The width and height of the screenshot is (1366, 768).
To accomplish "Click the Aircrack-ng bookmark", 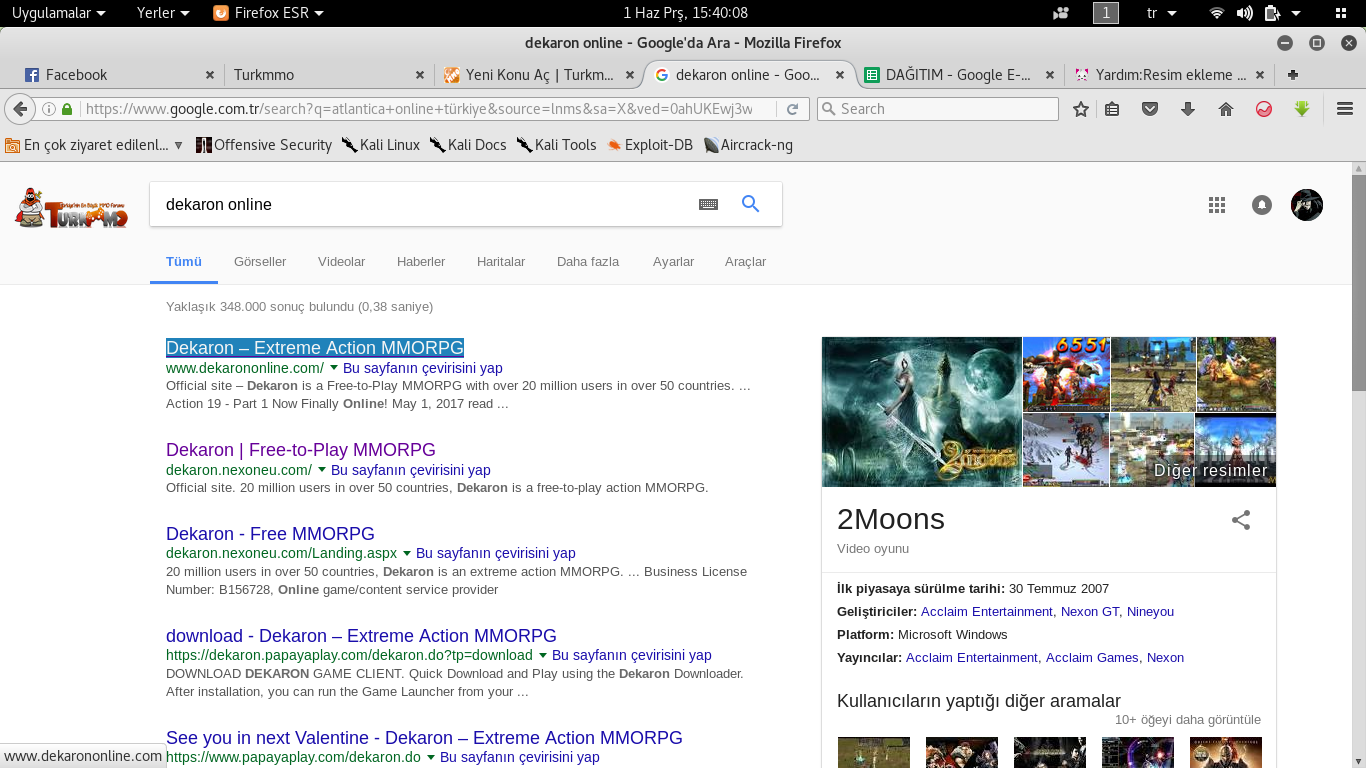I will coord(748,145).
